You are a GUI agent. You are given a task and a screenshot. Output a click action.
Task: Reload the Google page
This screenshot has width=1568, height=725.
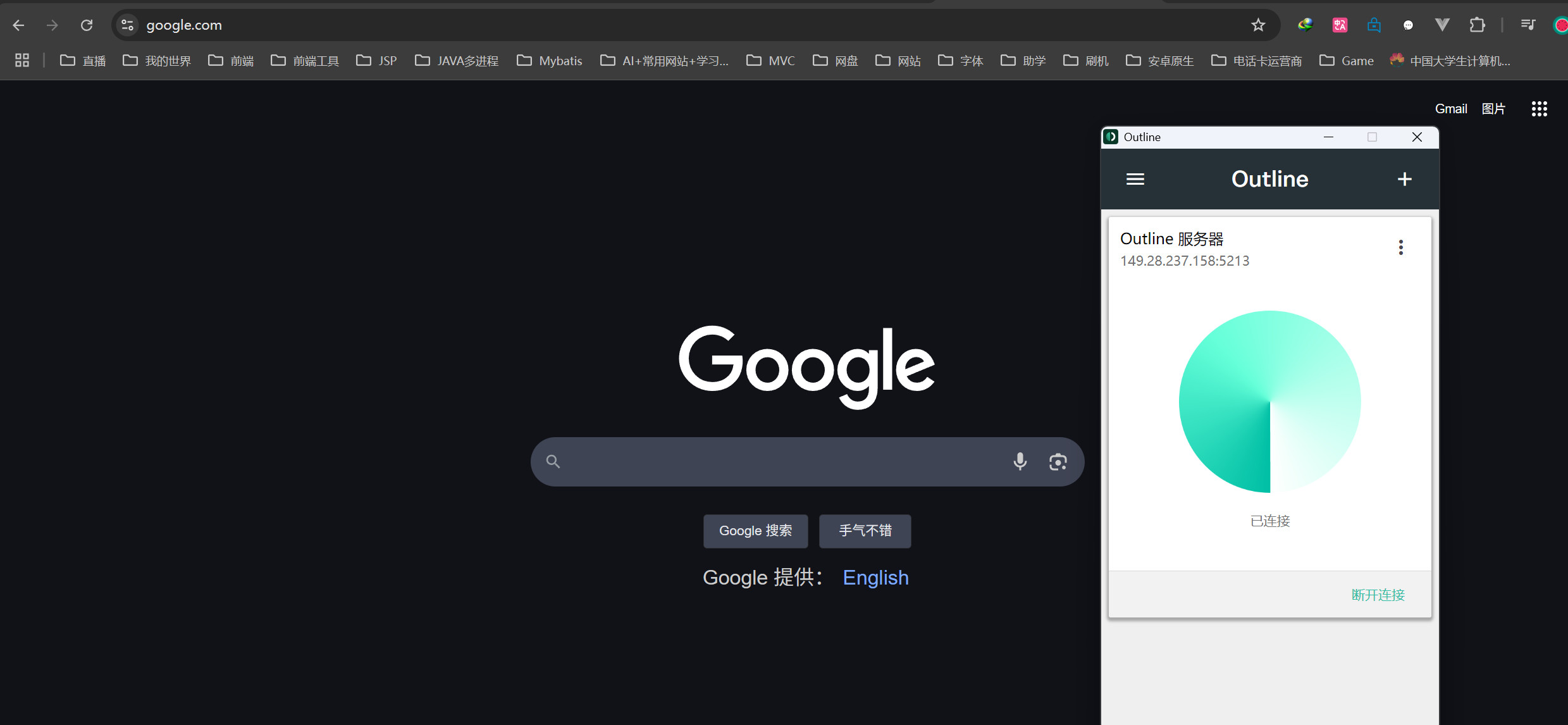point(87,25)
